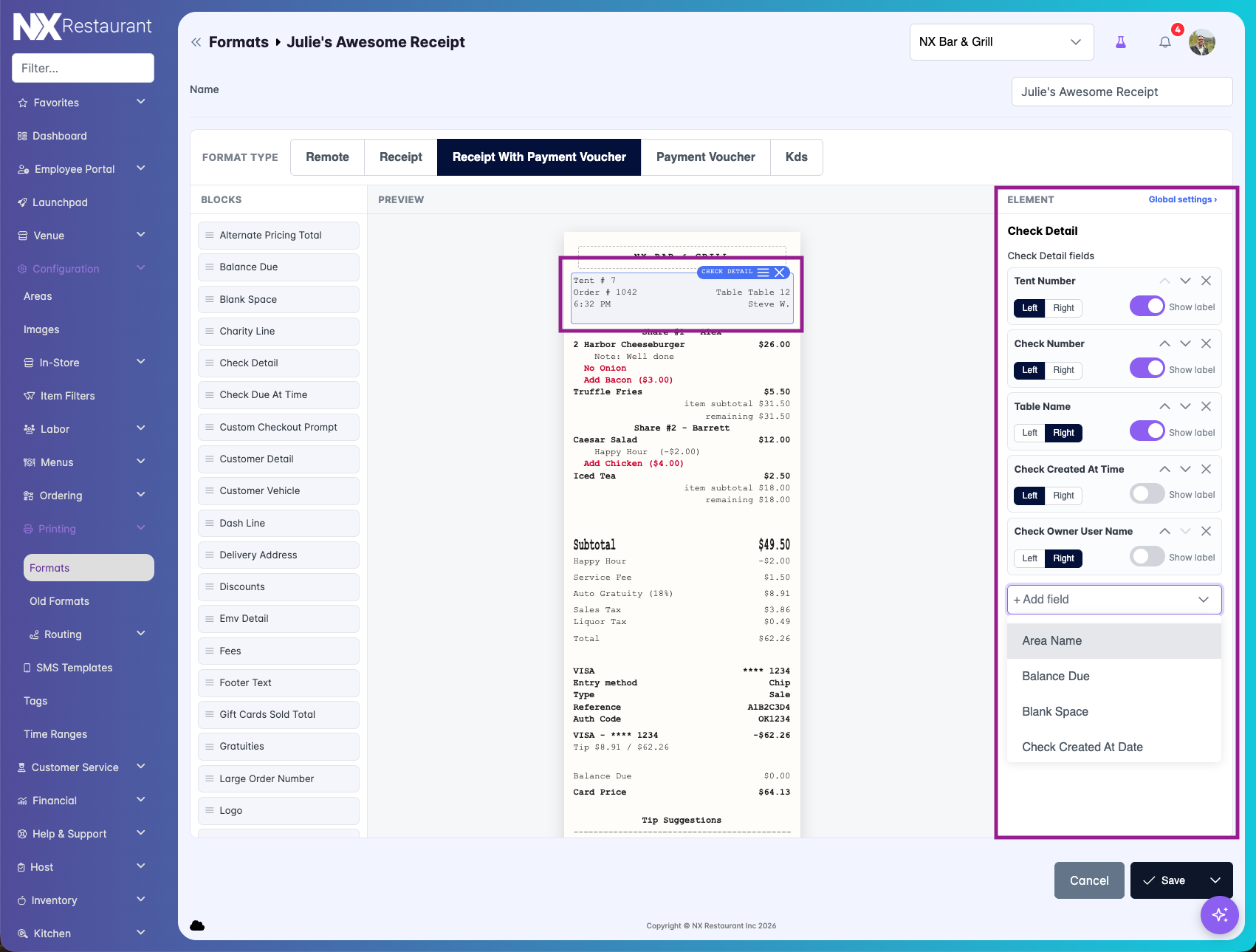1256x952 pixels.
Task: Choose Balance Due from field list
Action: pos(1113,677)
